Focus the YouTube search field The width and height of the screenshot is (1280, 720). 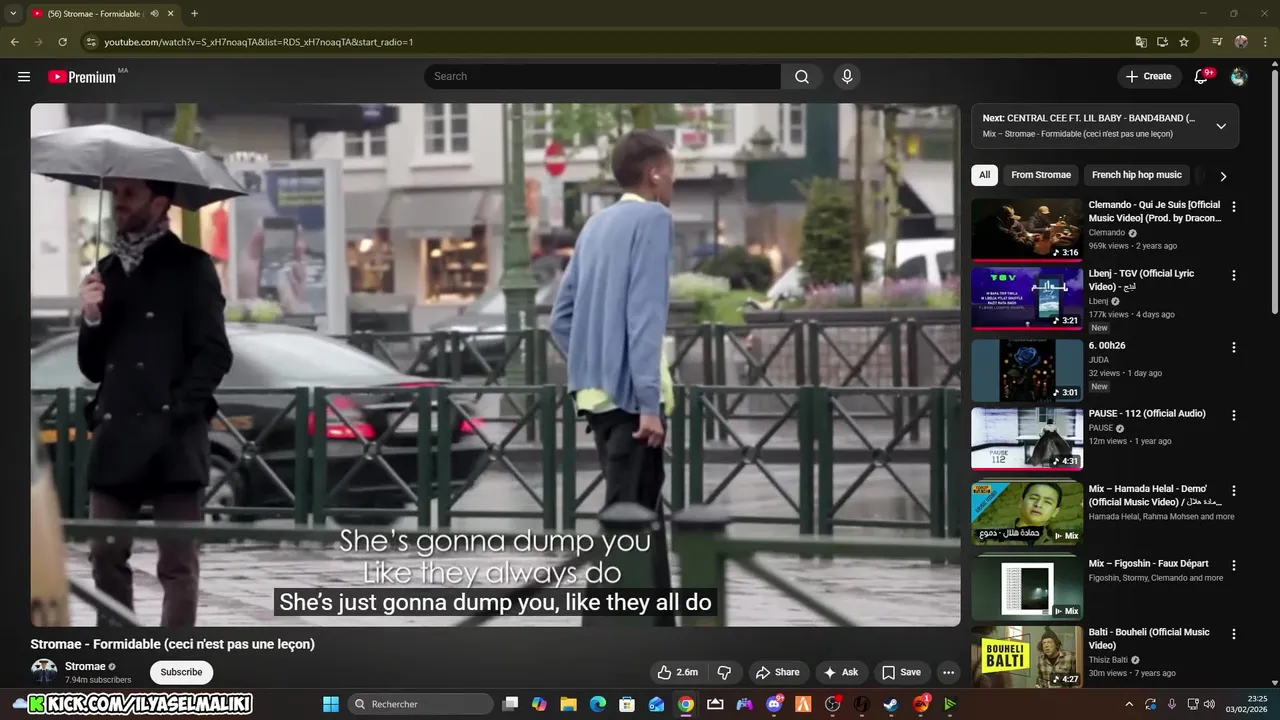point(603,77)
